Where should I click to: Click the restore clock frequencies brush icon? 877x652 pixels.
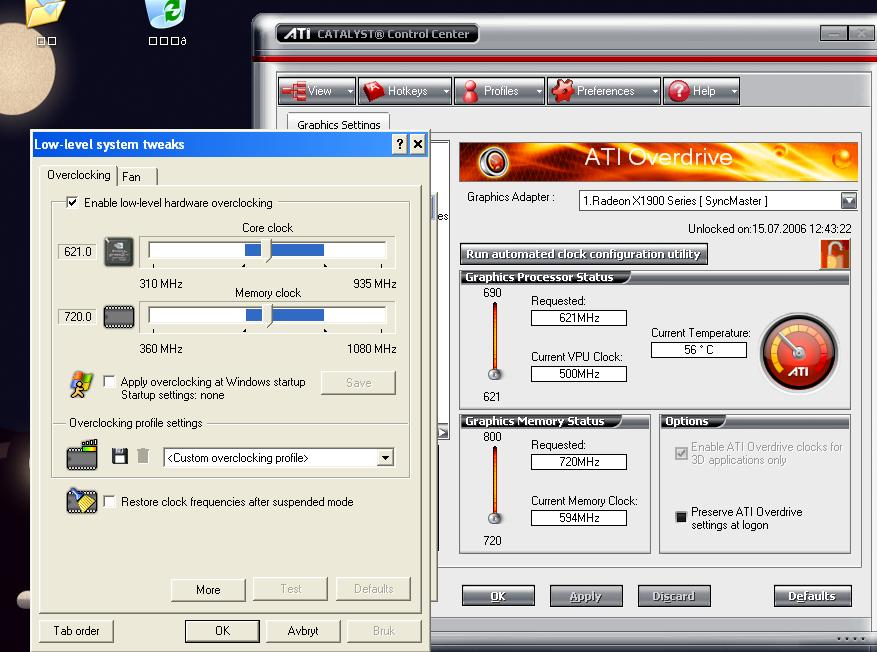(82, 501)
